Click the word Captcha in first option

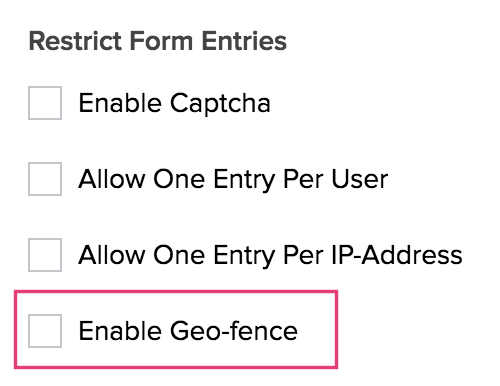pyautogui.click(x=220, y=103)
